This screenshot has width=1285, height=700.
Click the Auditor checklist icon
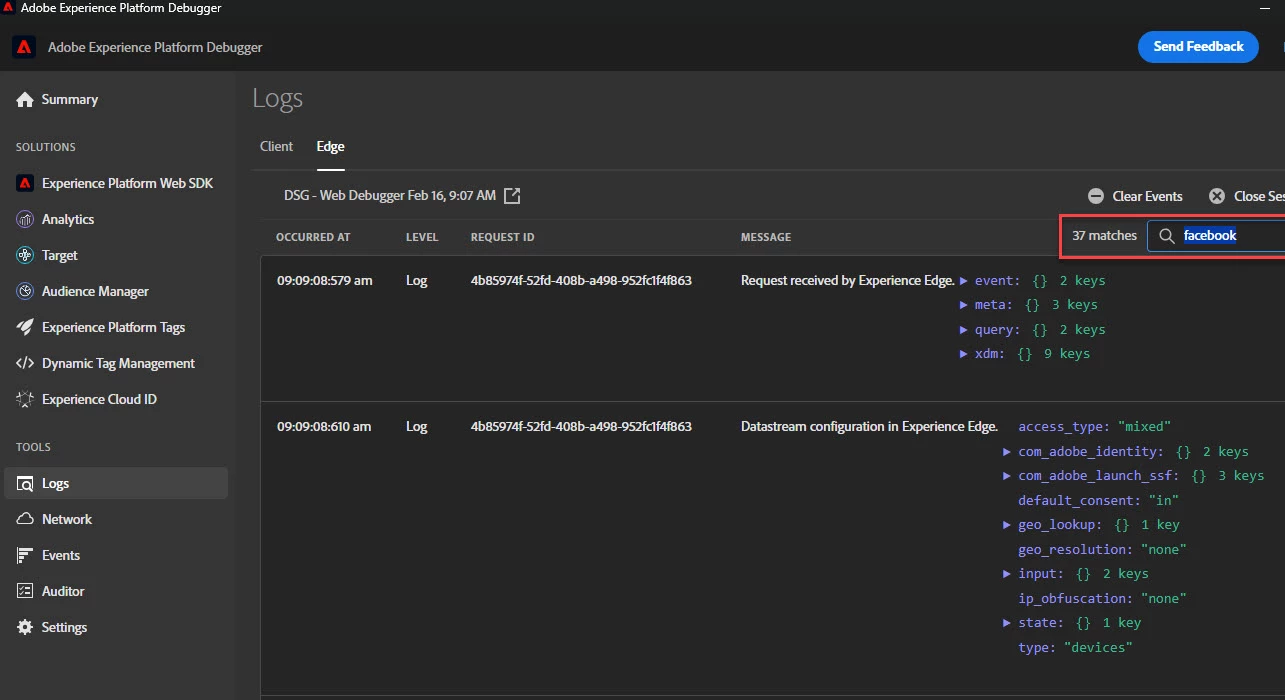(25, 591)
